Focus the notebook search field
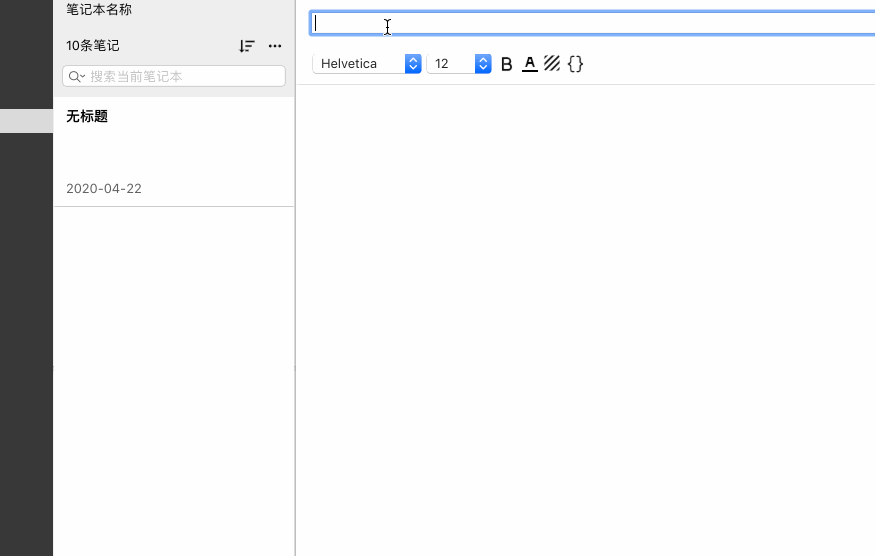875x556 pixels. click(x=174, y=76)
